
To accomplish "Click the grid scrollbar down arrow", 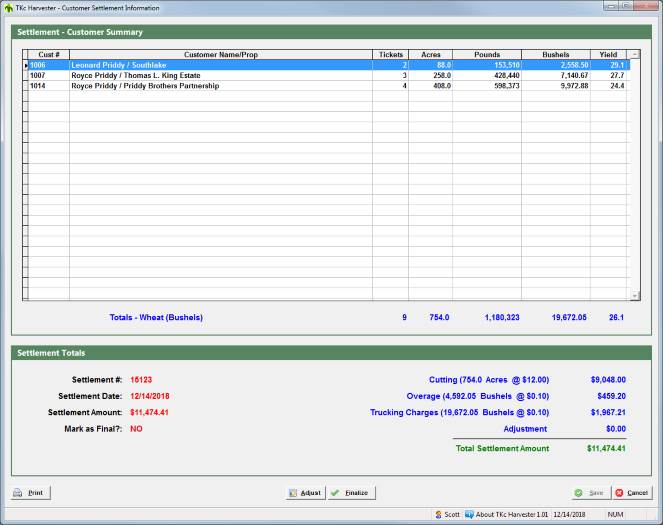I will (634, 296).
